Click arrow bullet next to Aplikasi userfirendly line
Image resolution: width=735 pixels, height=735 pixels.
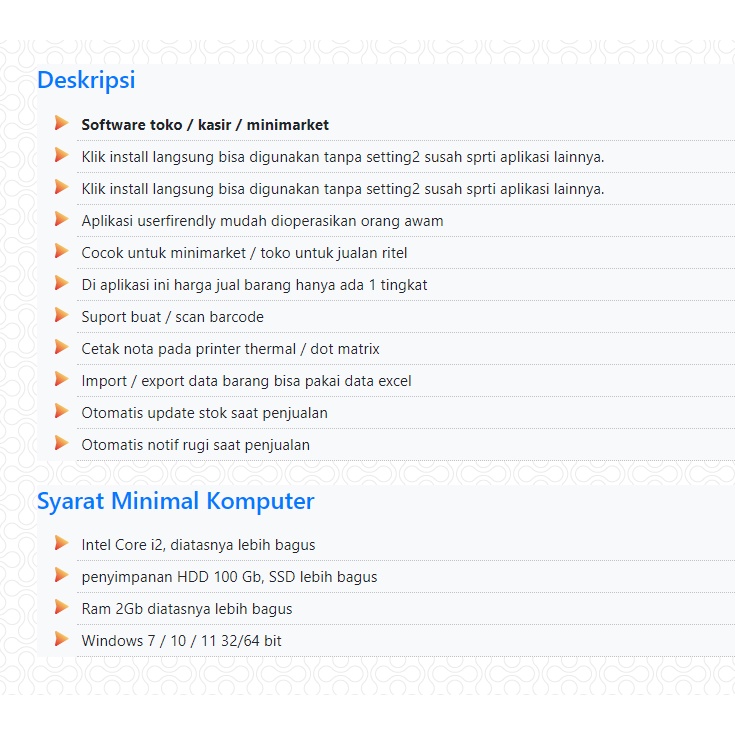[x=61, y=219]
